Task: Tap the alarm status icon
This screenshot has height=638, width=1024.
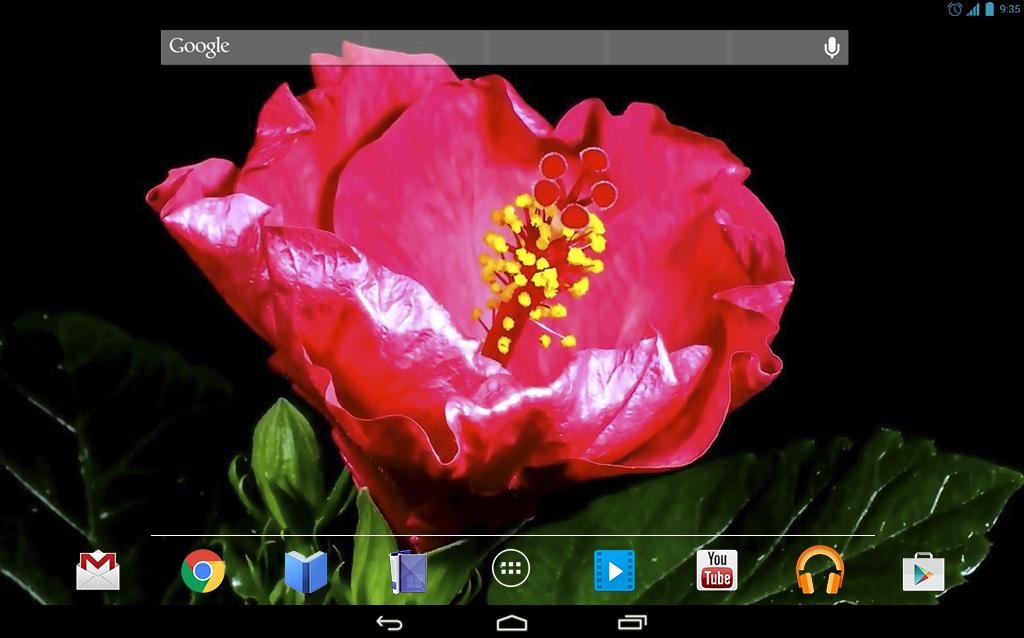Action: (955, 9)
